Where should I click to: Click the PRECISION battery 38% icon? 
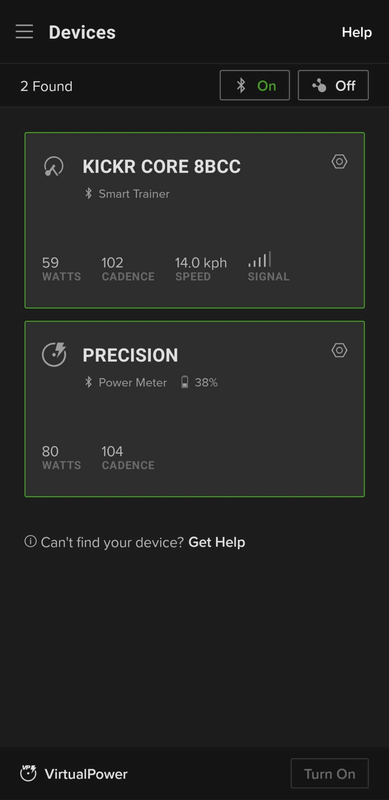(185, 382)
